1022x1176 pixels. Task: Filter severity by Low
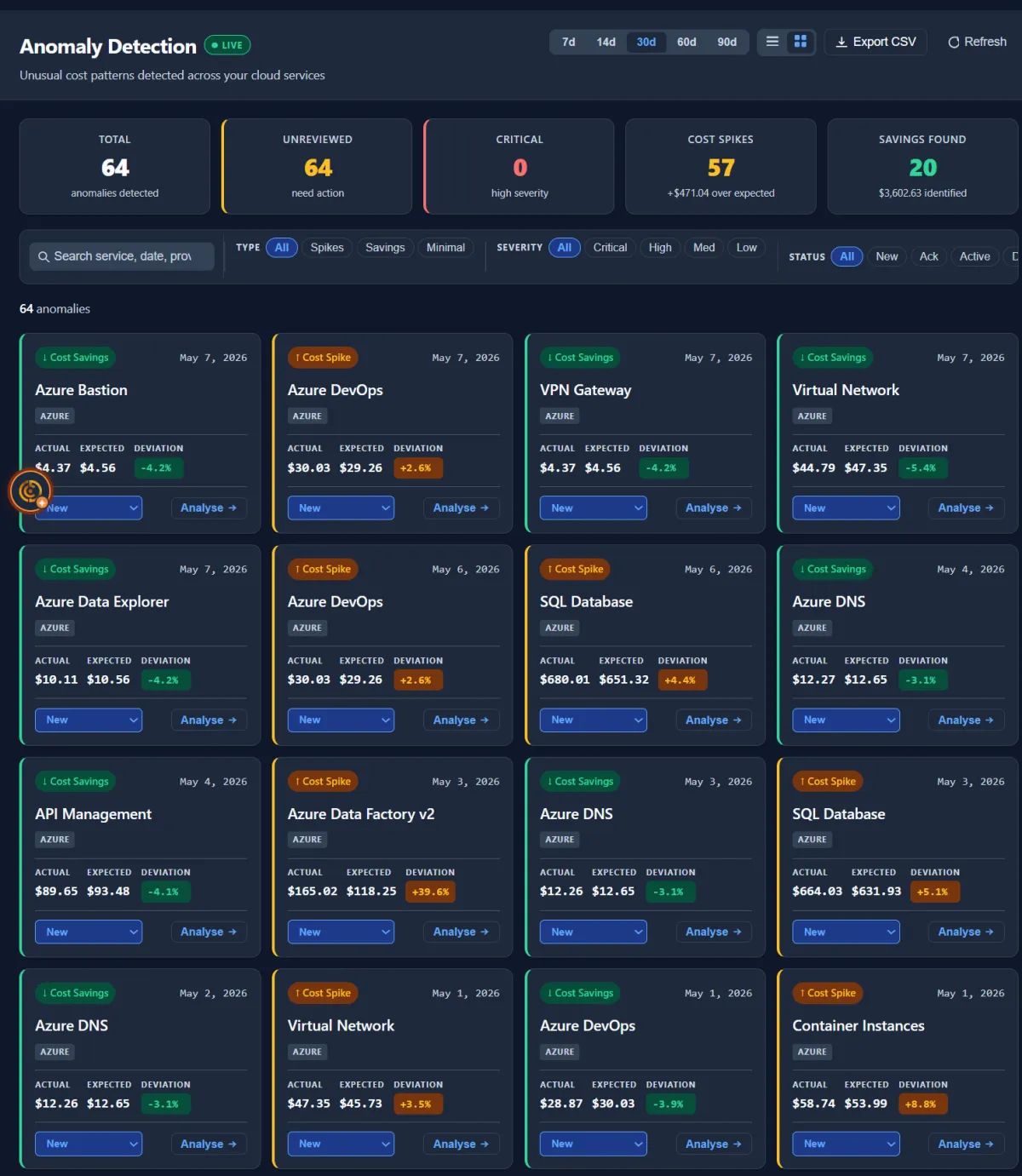click(x=747, y=248)
